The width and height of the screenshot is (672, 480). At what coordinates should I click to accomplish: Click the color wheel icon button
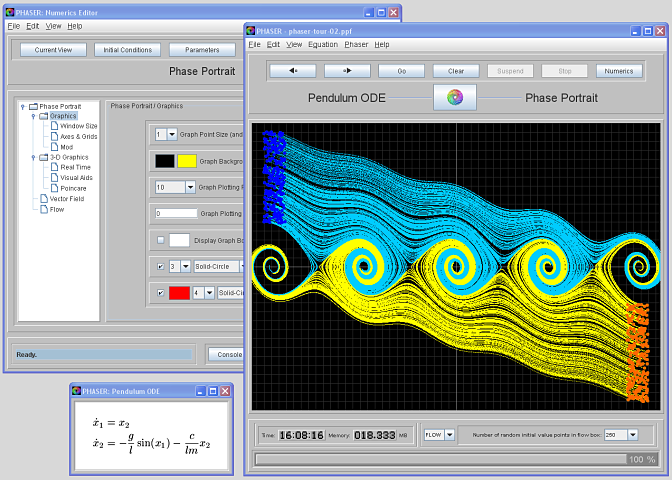pyautogui.click(x=454, y=97)
